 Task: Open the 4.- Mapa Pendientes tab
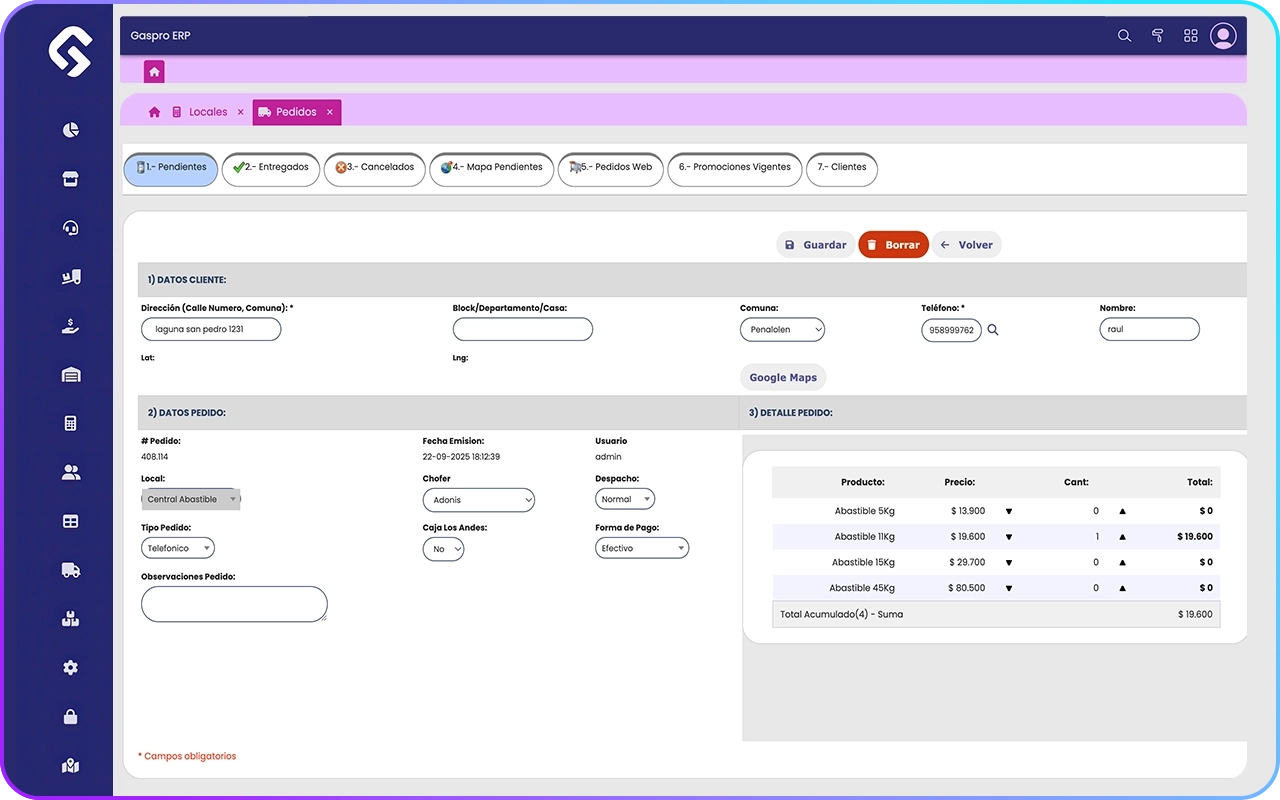click(x=491, y=168)
